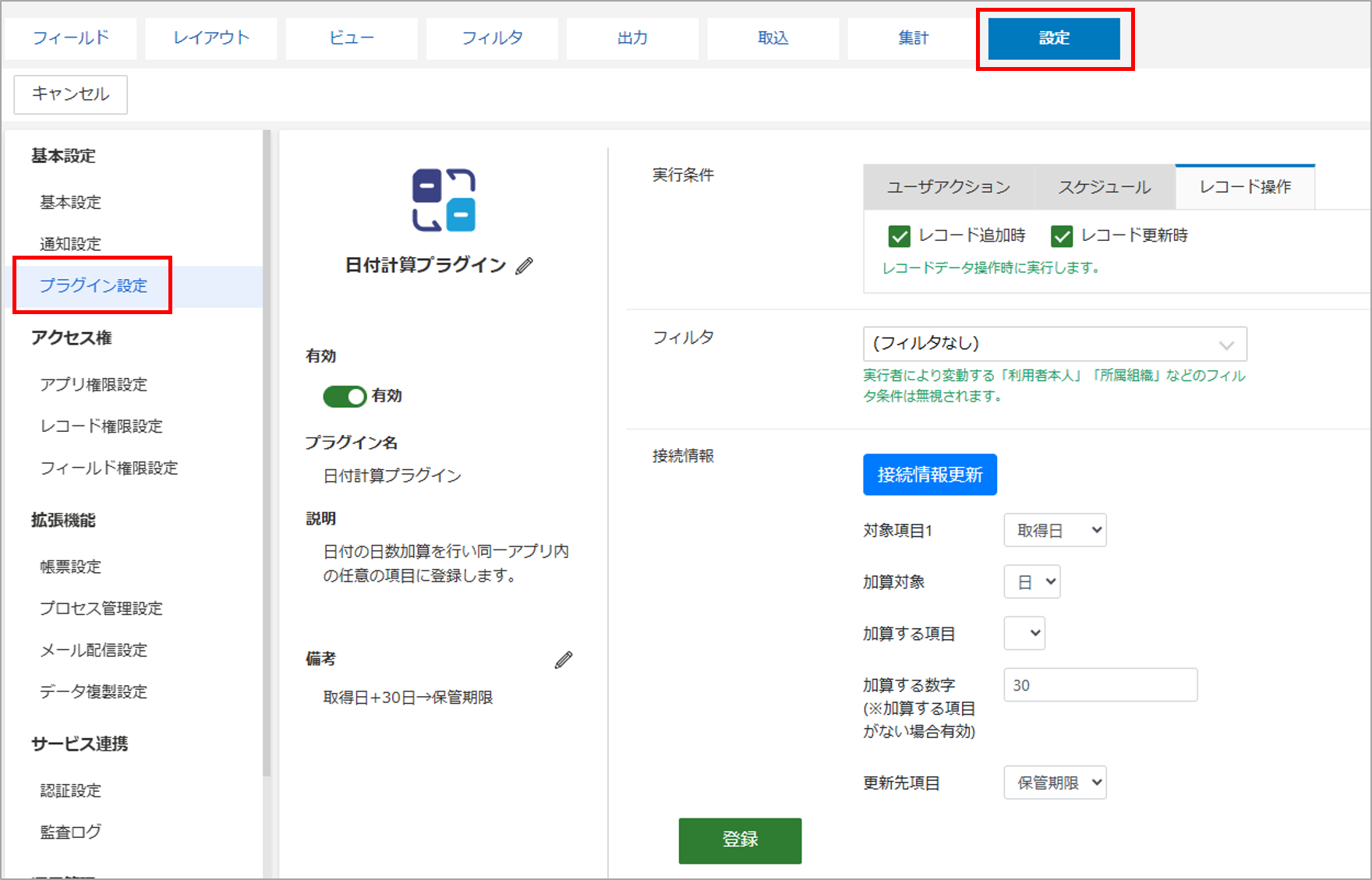Open 監査ログ in sidebar

pos(71,832)
